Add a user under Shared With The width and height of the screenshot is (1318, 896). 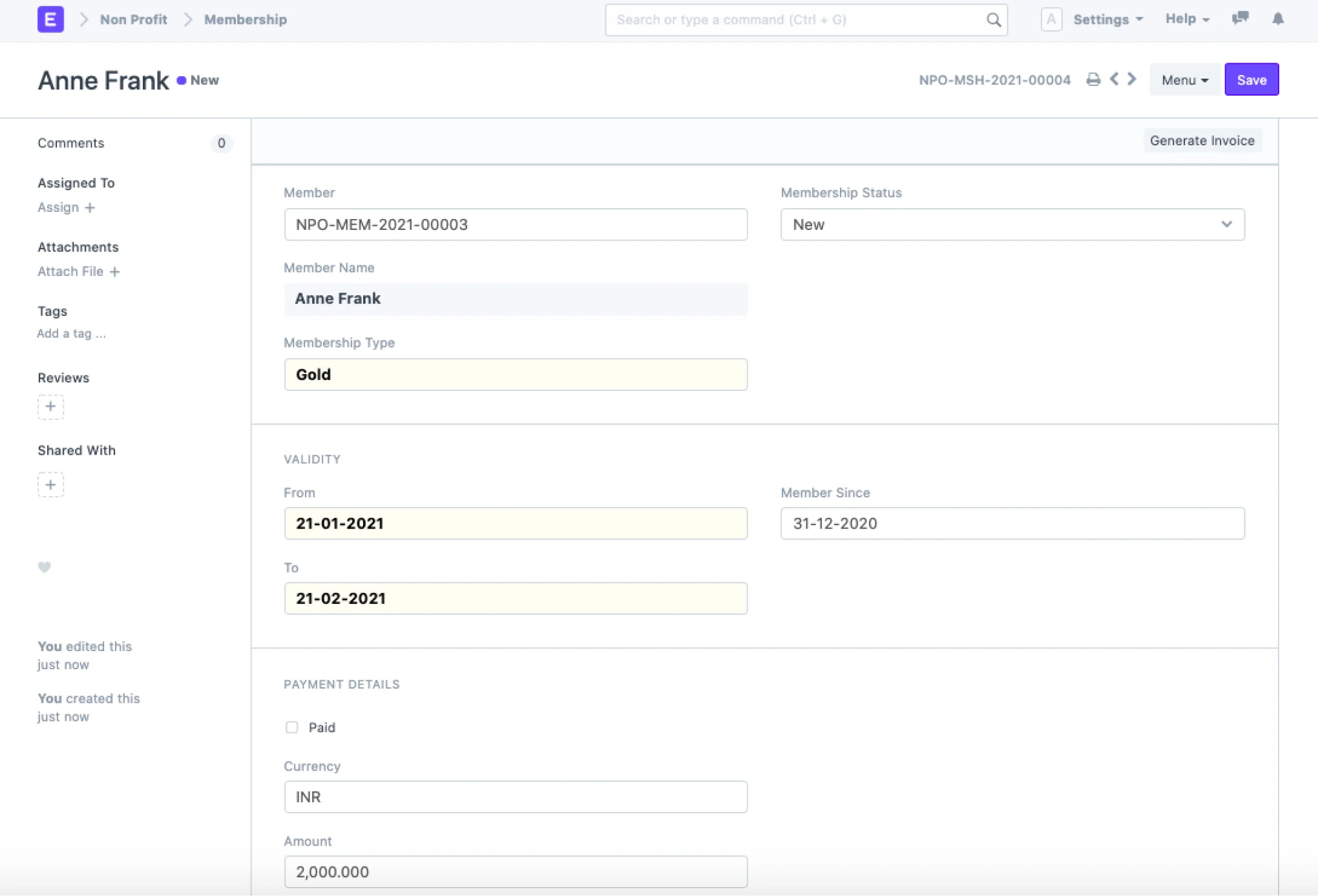pyautogui.click(x=50, y=484)
